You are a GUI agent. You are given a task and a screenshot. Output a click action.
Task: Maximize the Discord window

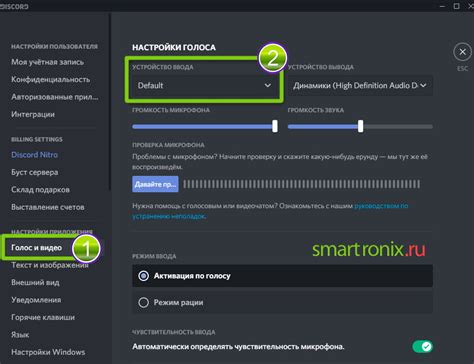coord(457,6)
